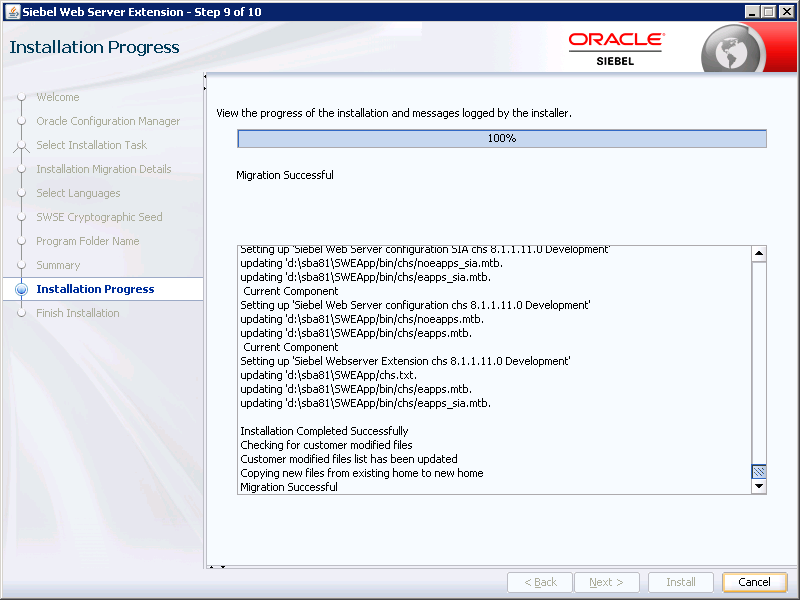
Task: Click the Installation Progress step bullet icon
Action: click(x=21, y=289)
